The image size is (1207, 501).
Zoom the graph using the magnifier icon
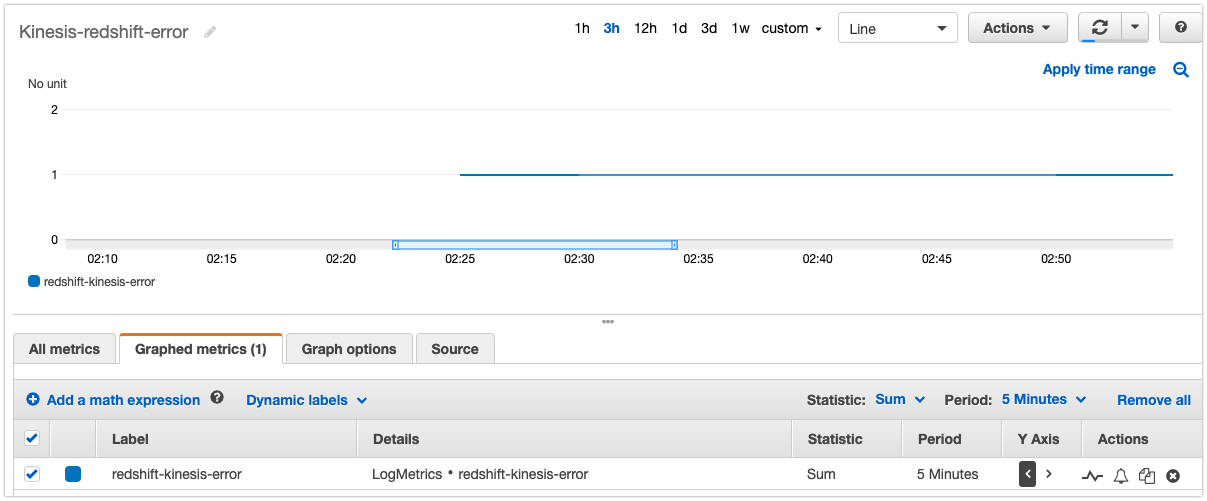(x=1181, y=70)
